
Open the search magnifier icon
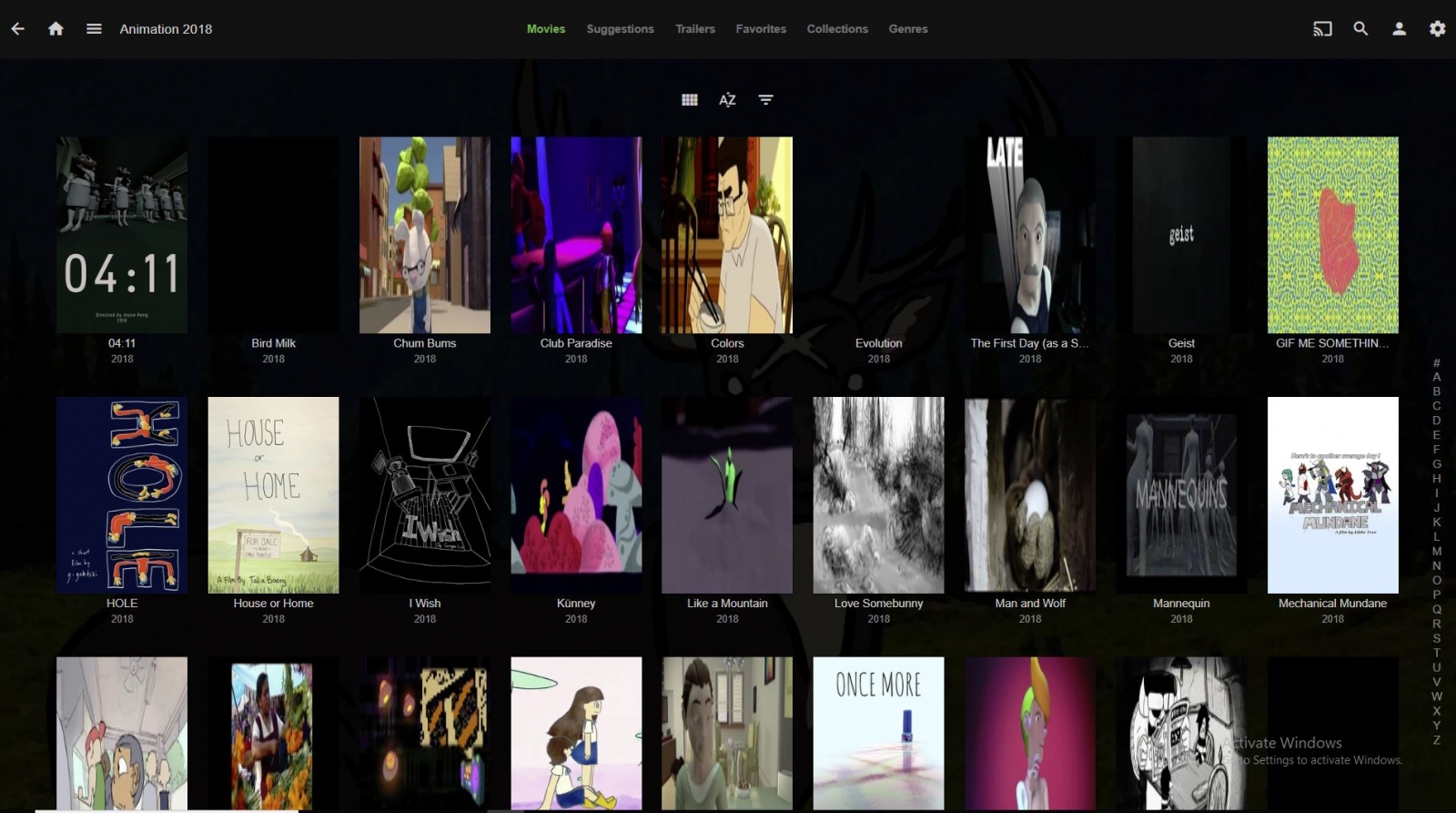click(x=1360, y=29)
